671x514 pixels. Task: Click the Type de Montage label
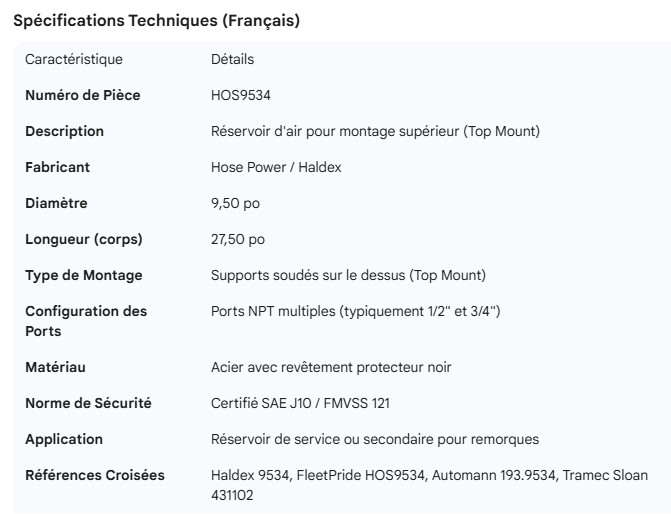[84, 276]
